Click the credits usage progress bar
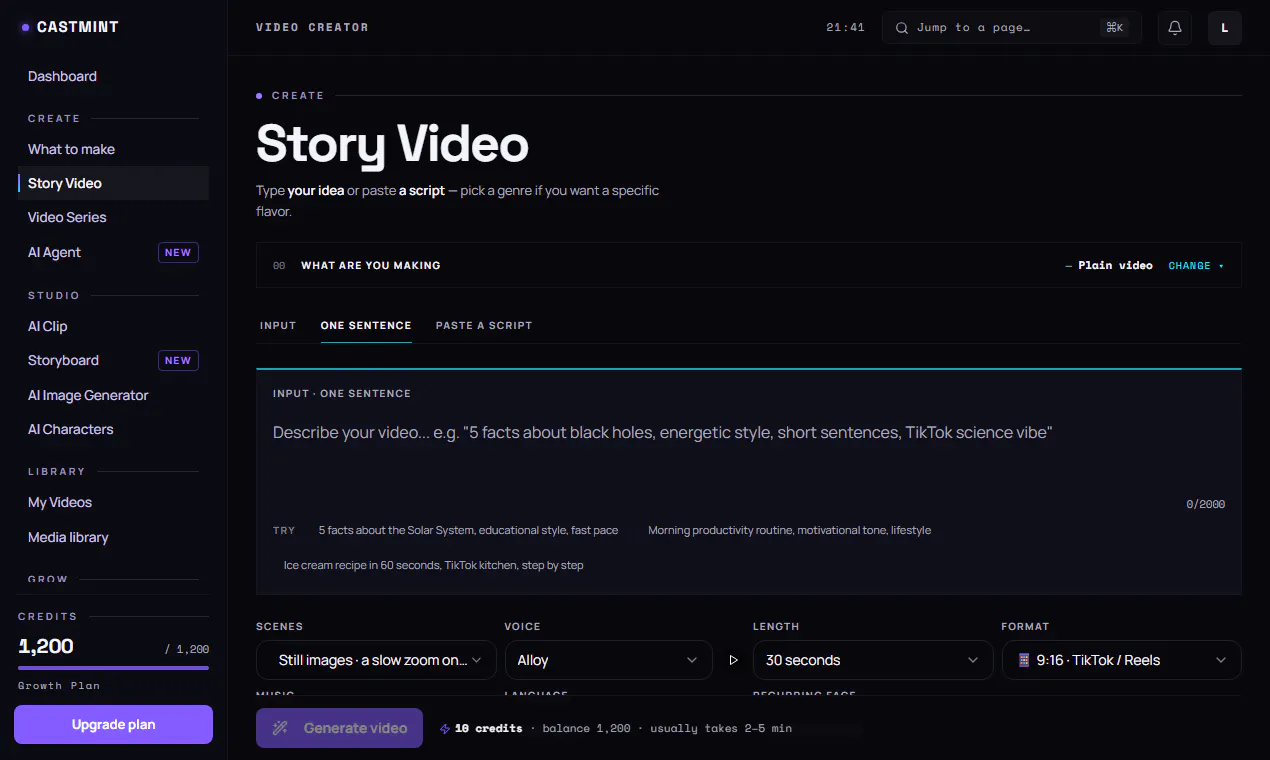The height and width of the screenshot is (760, 1270). (113, 667)
